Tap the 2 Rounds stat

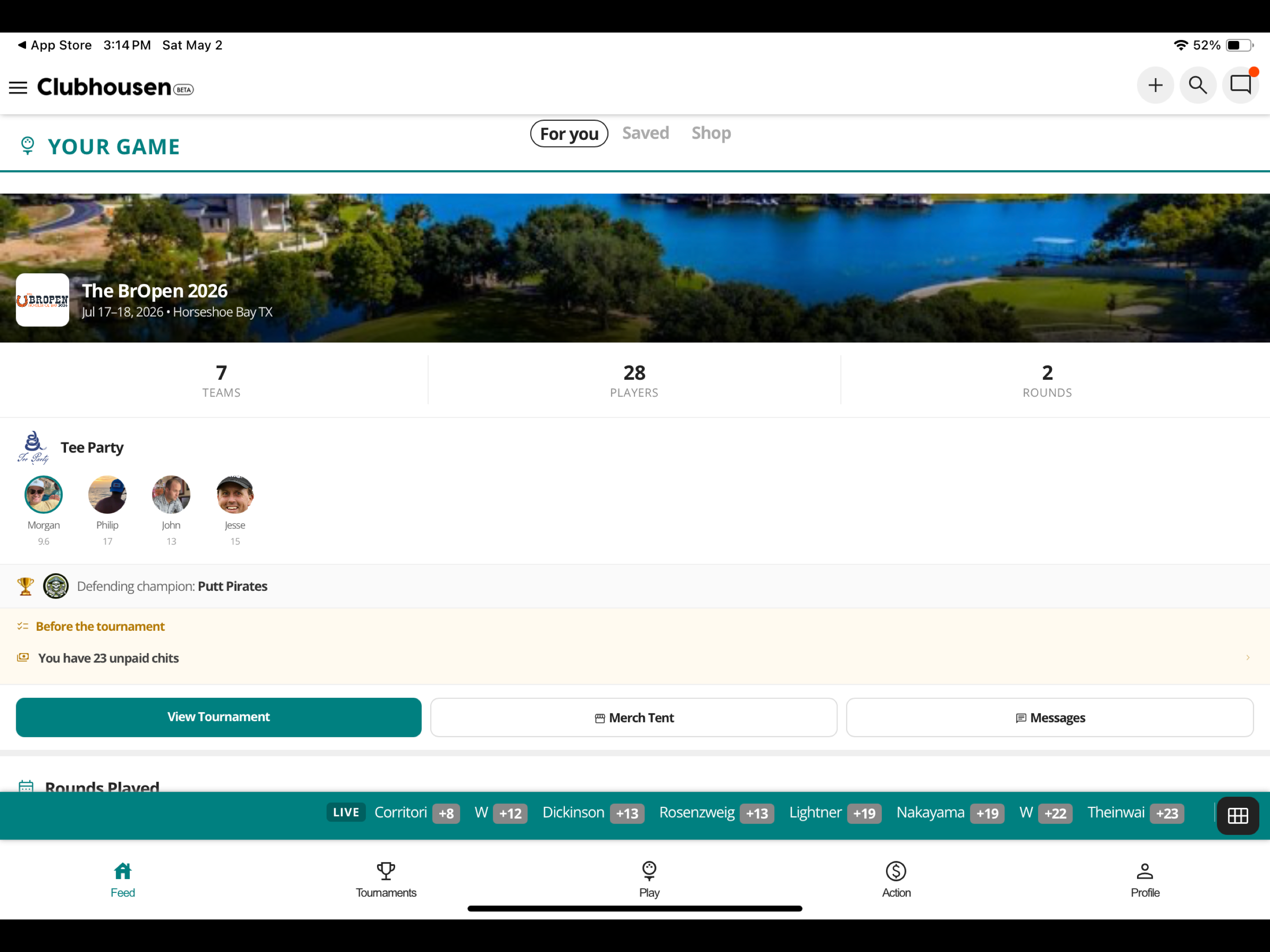coord(1047,380)
